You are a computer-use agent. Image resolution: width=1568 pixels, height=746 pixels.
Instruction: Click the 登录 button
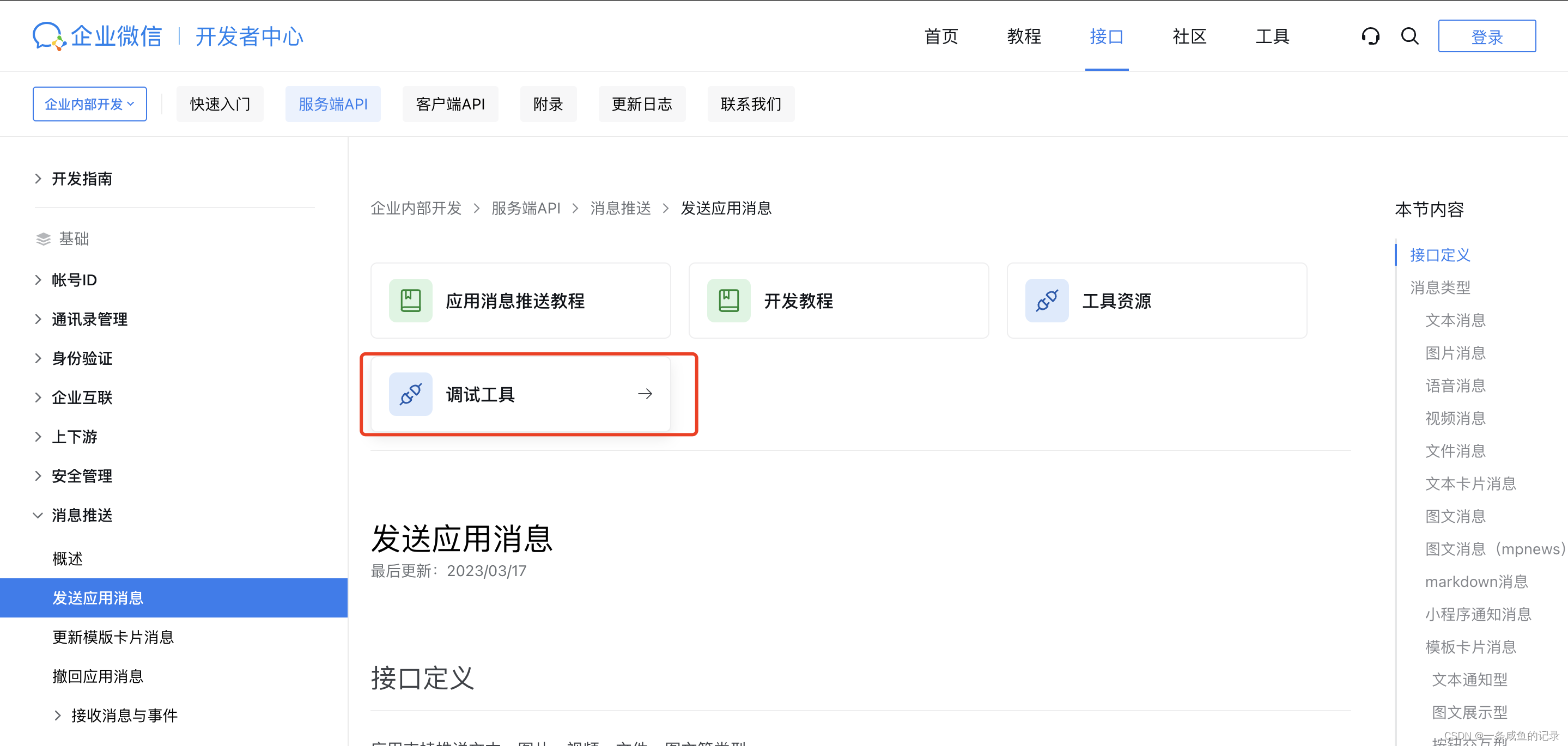click(1486, 36)
